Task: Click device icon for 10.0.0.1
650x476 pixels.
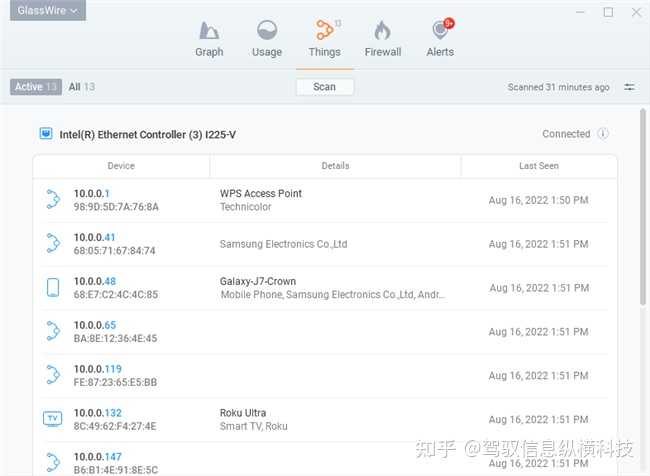Action: (53, 199)
